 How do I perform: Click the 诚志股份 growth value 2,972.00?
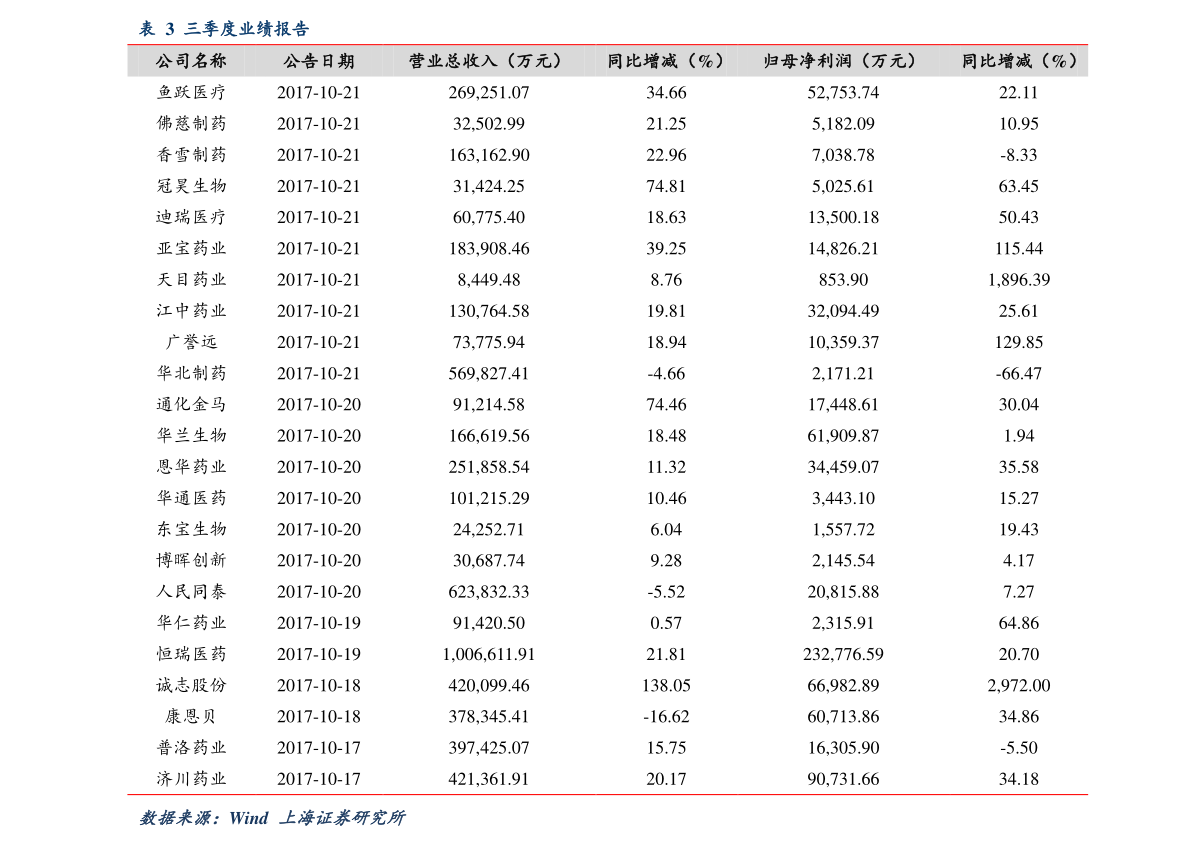click(x=1019, y=686)
